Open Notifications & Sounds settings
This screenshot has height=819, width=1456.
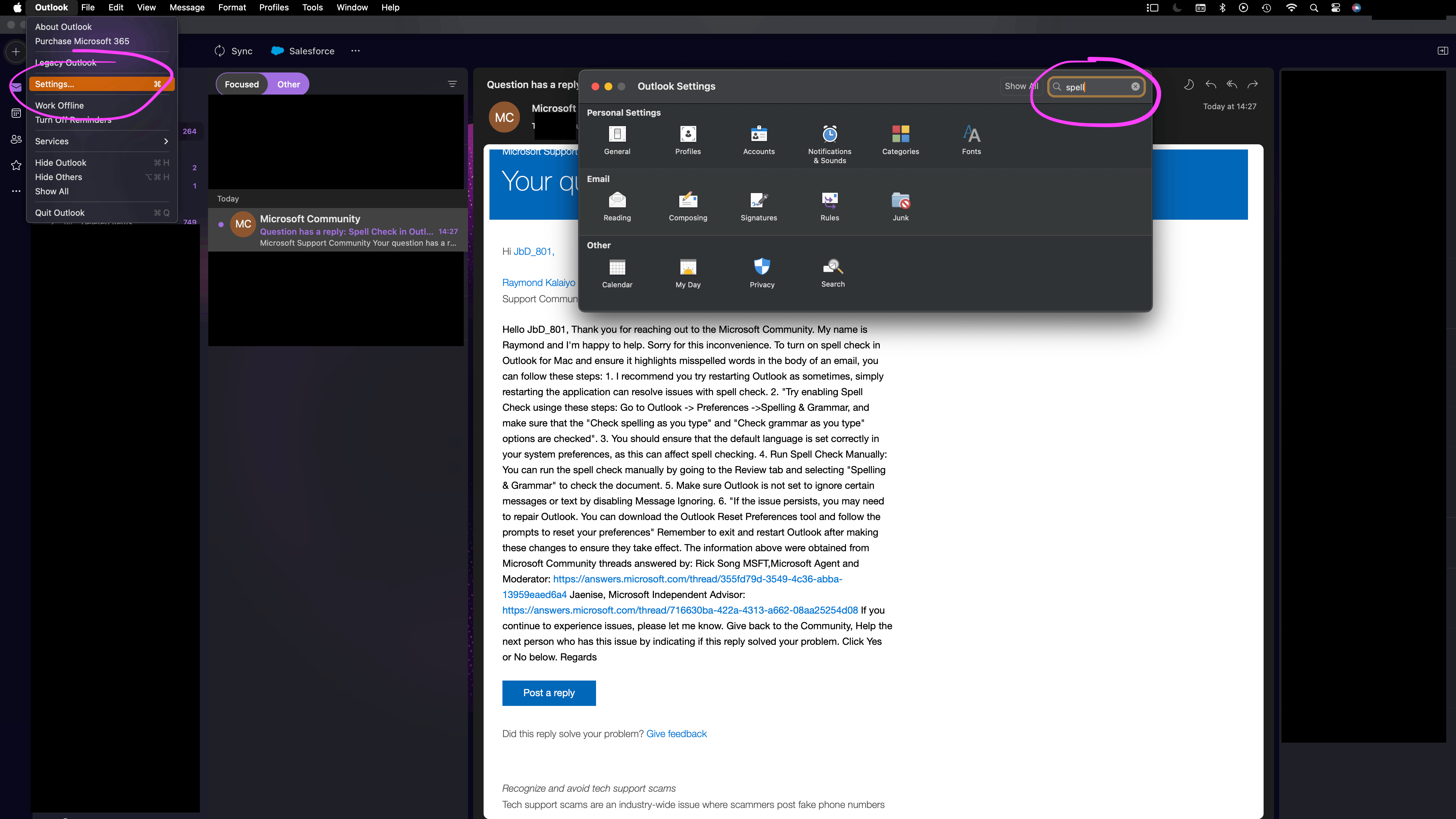tap(829, 144)
